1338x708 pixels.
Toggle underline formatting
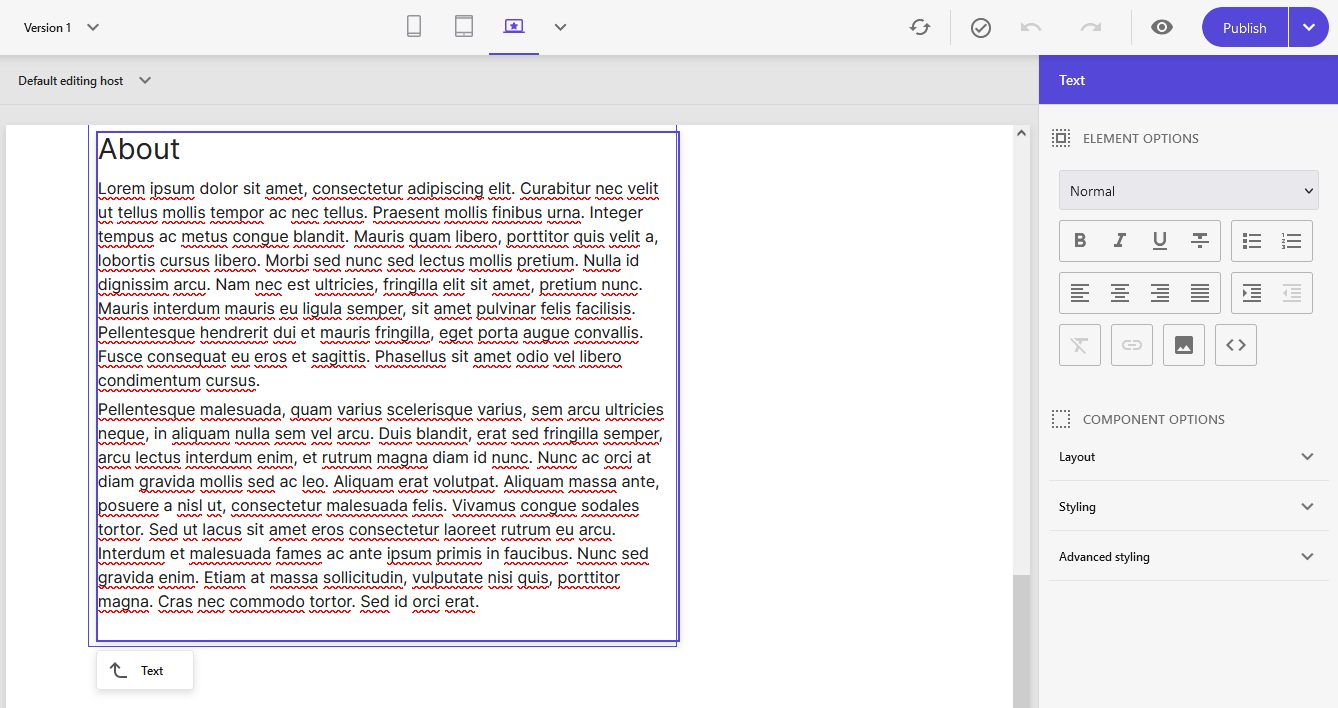click(x=1160, y=240)
